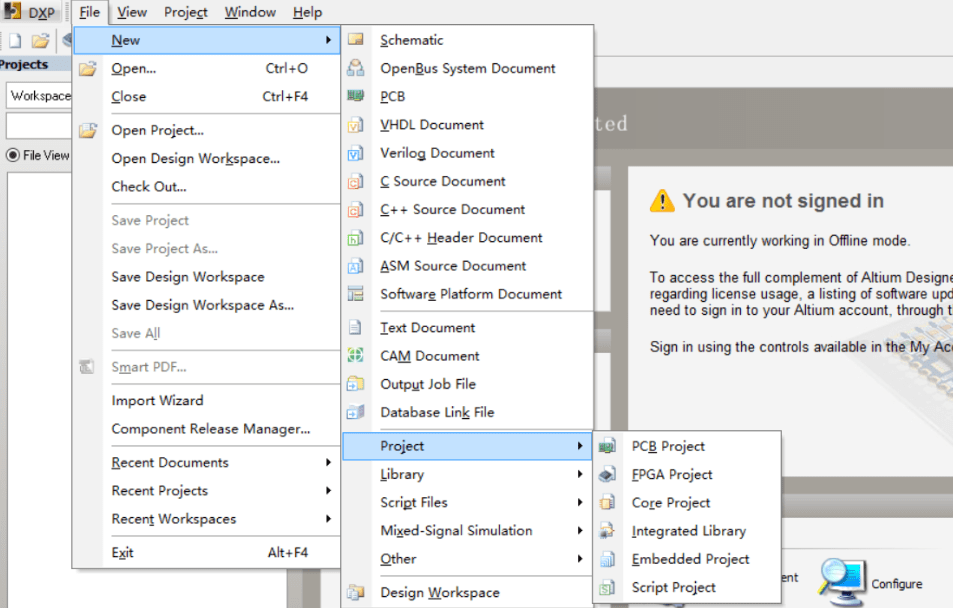Open the Workspace dropdown in Projects panel
953x608 pixels.
point(40,95)
